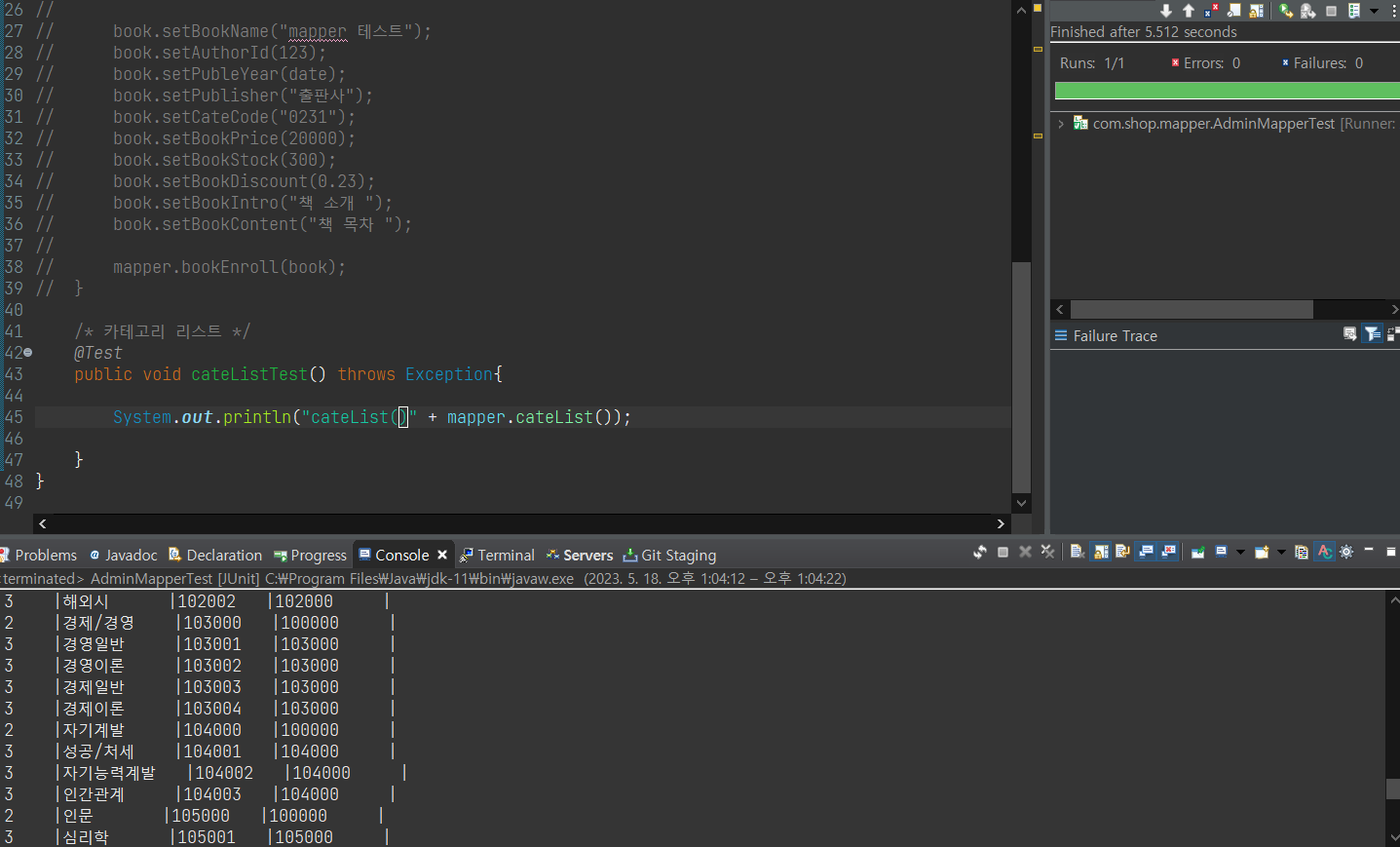1400x847 pixels.
Task: Stop the JUnit test run
Action: click(1331, 12)
